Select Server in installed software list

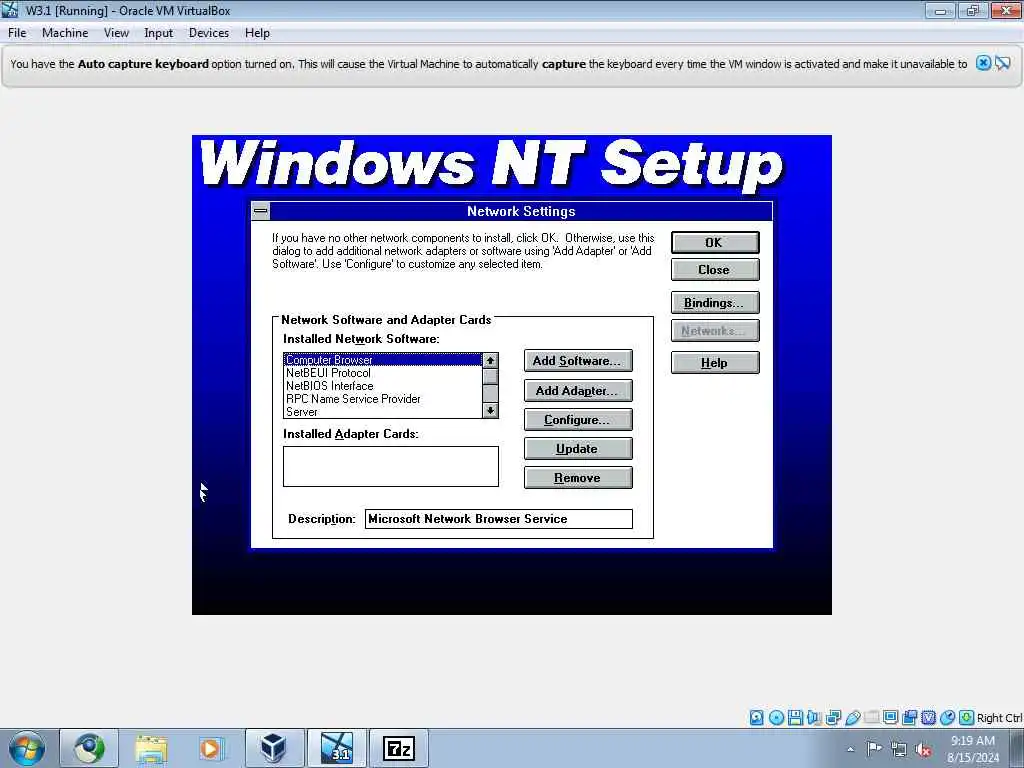point(383,412)
